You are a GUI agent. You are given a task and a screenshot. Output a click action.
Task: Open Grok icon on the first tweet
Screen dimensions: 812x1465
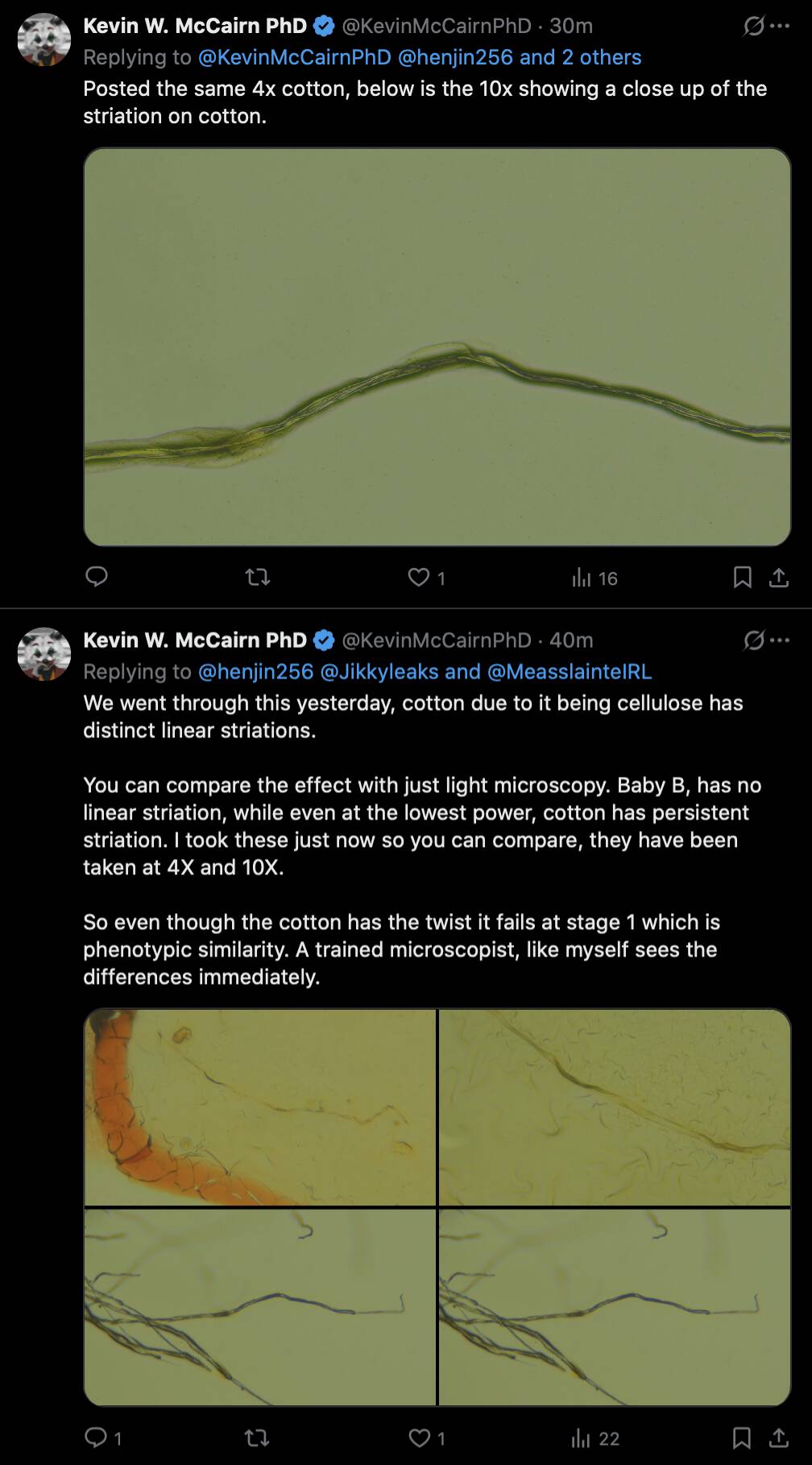753,27
